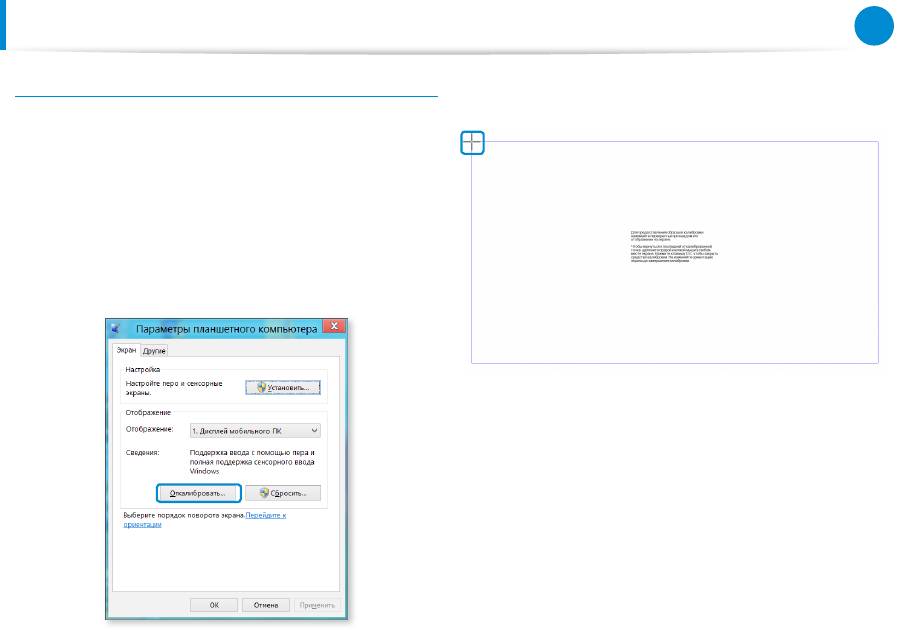Click the dialog title Параметры планшетного компьютера
This screenshot has width=900, height=639.
tap(226, 328)
